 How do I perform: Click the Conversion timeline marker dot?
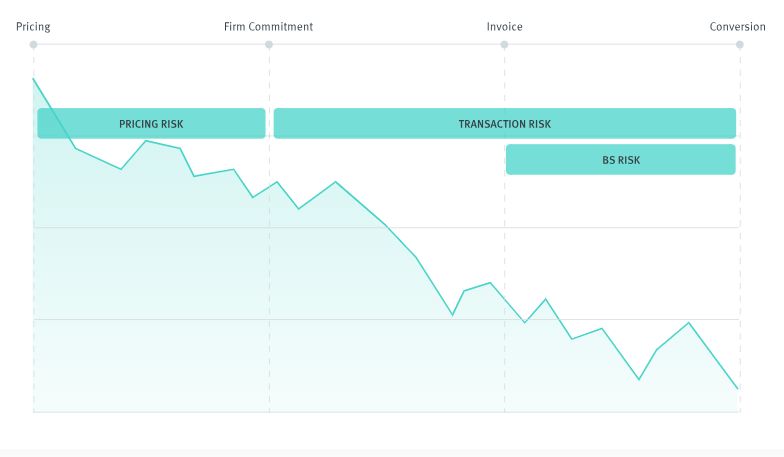pyautogui.click(x=740, y=45)
